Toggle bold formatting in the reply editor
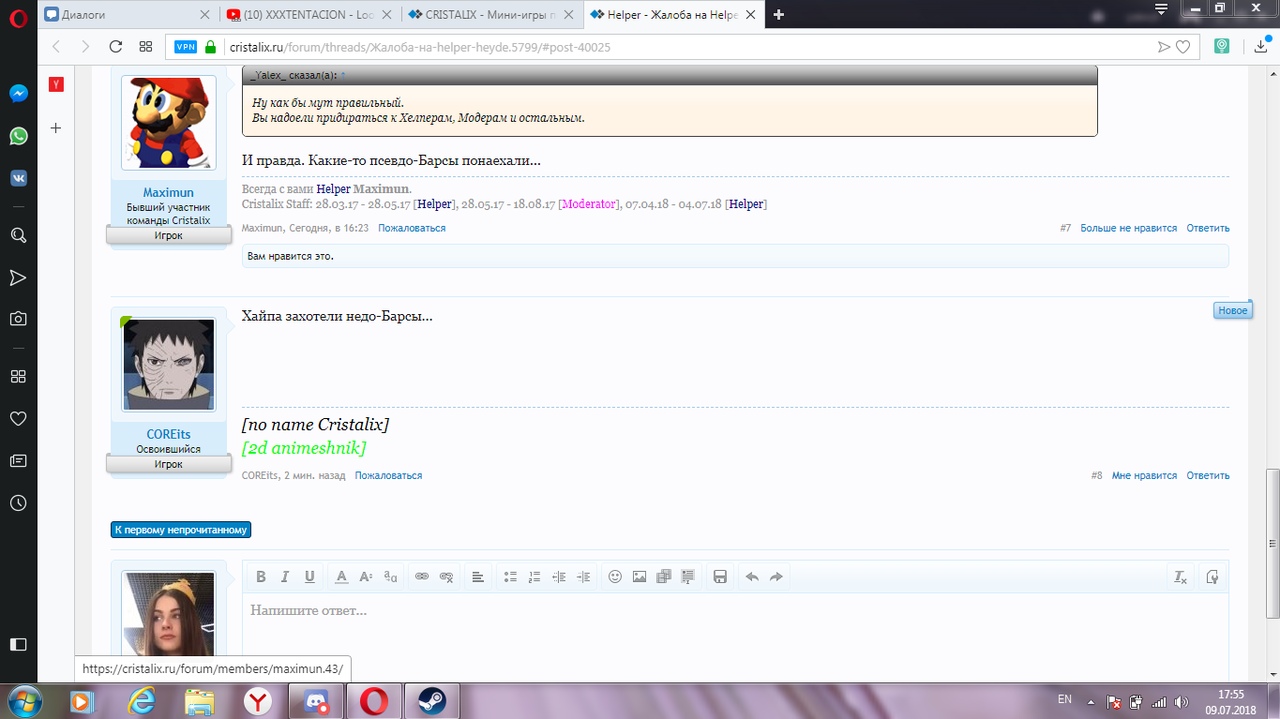The image size is (1280, 719). pos(261,577)
